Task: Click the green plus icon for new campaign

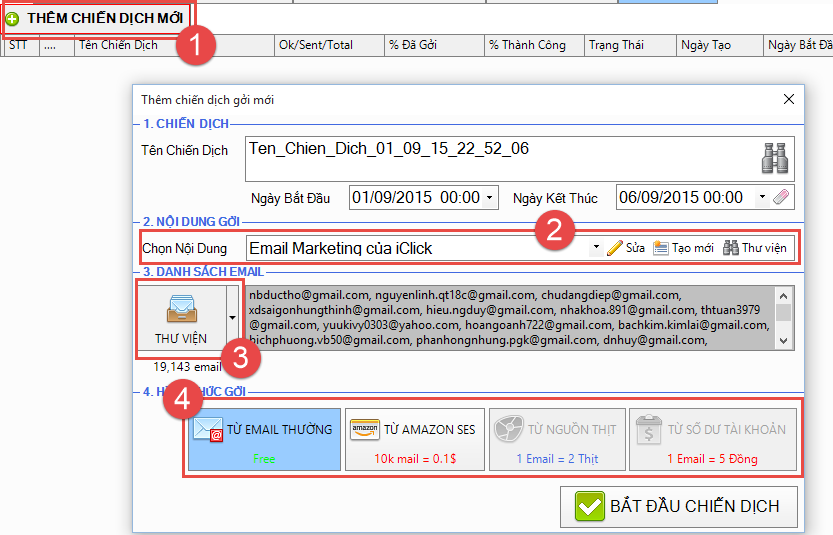Action: [x=12, y=19]
